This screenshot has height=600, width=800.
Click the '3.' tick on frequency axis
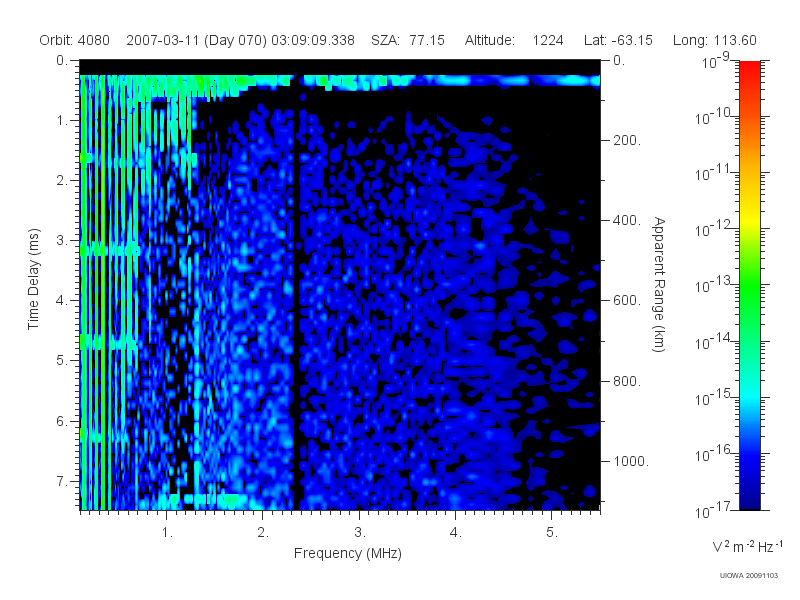[x=360, y=532]
